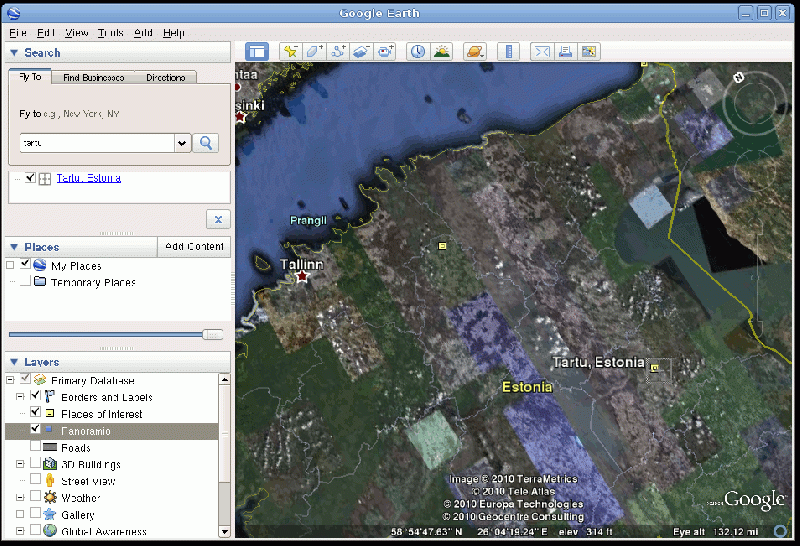
Task: Open the Help menu
Action: (x=173, y=33)
